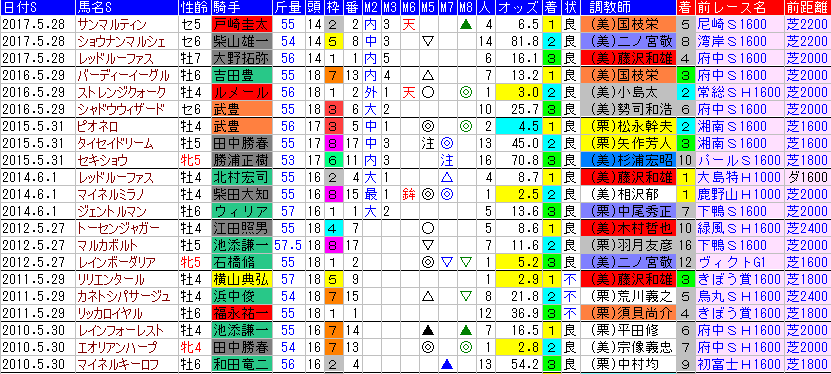Viewport: 831px width, 374px height.
Task: Click the M2 column header
Action: coord(371,8)
